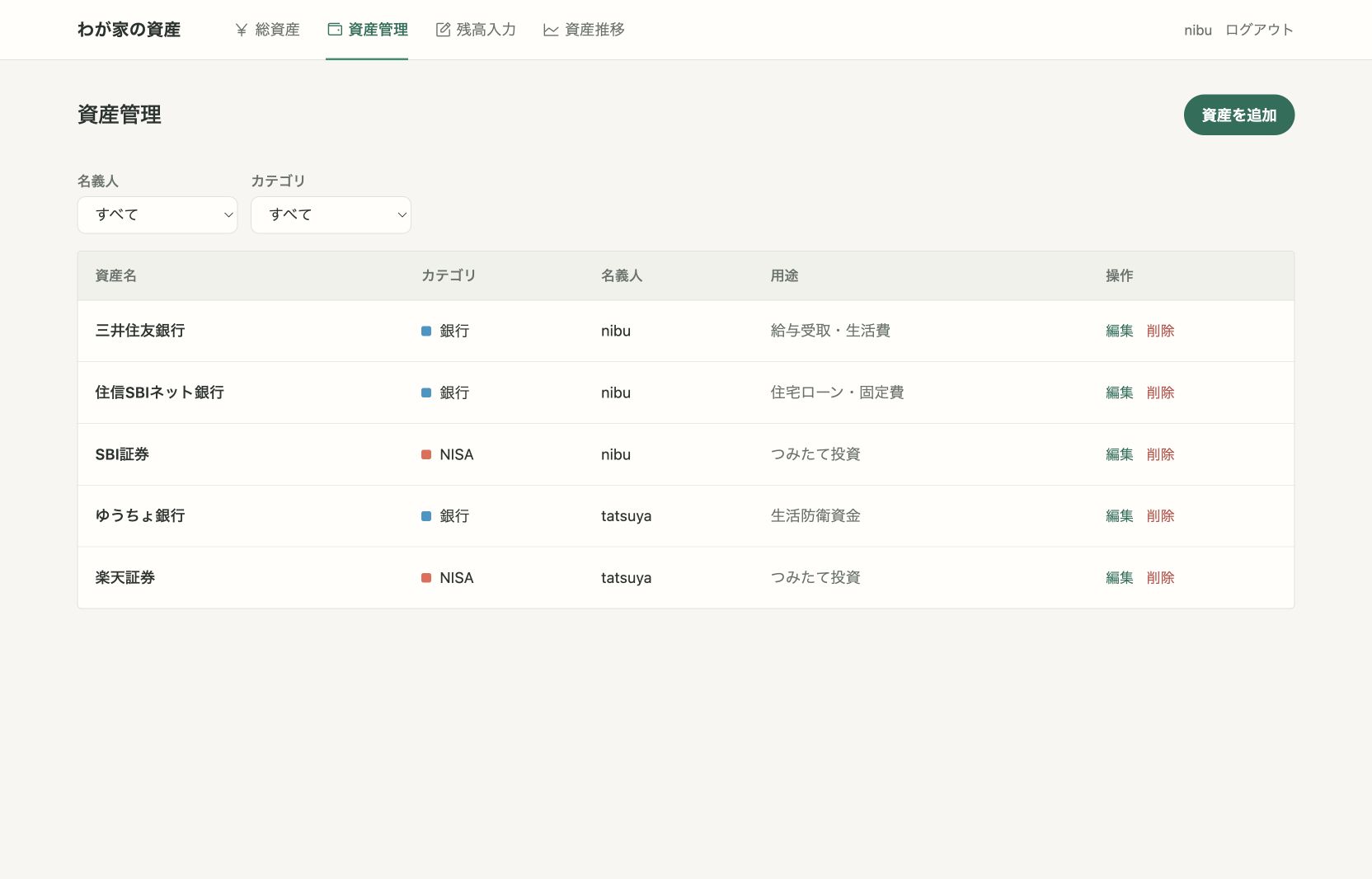Click the 資産名 column header
The height and width of the screenshot is (879, 1372).
coord(116,275)
